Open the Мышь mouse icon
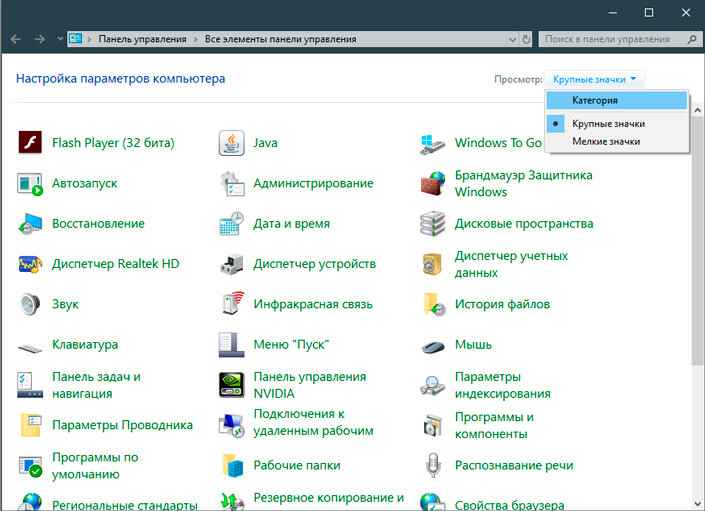Image resolution: width=705 pixels, height=511 pixels. coord(433,347)
